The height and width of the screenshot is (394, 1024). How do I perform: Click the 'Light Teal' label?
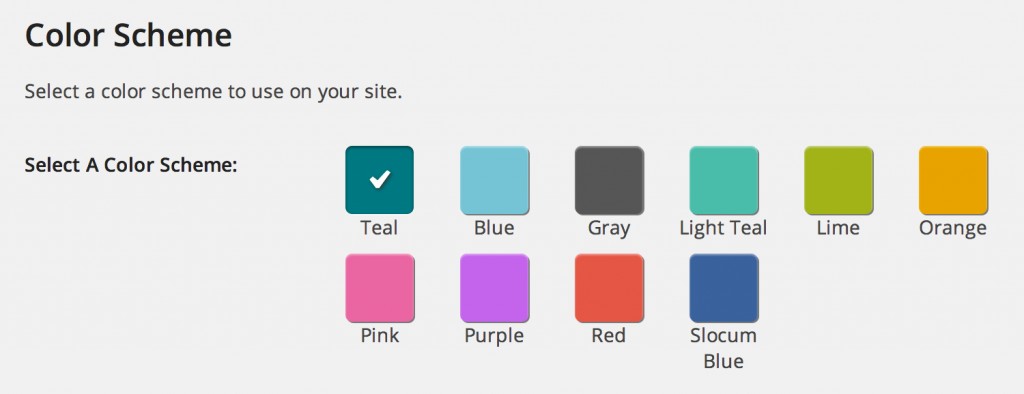[723, 229]
